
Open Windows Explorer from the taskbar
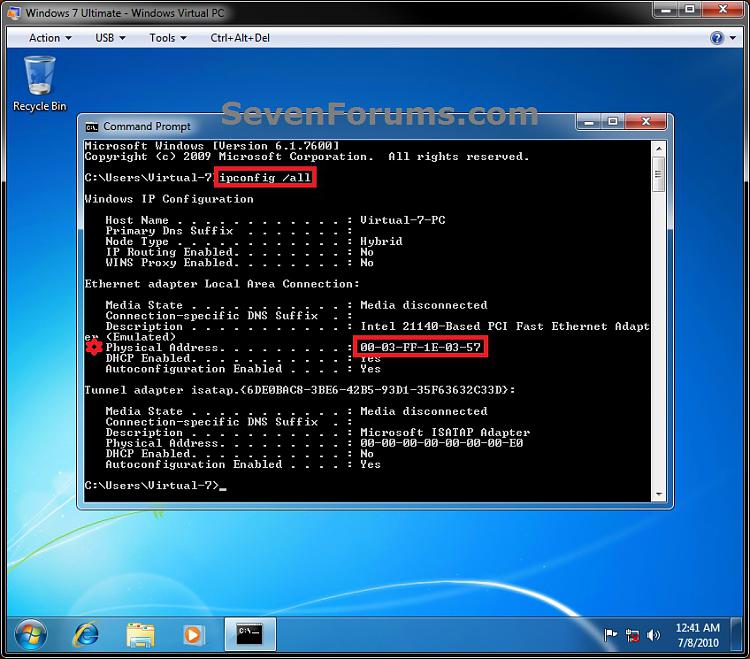(x=140, y=635)
